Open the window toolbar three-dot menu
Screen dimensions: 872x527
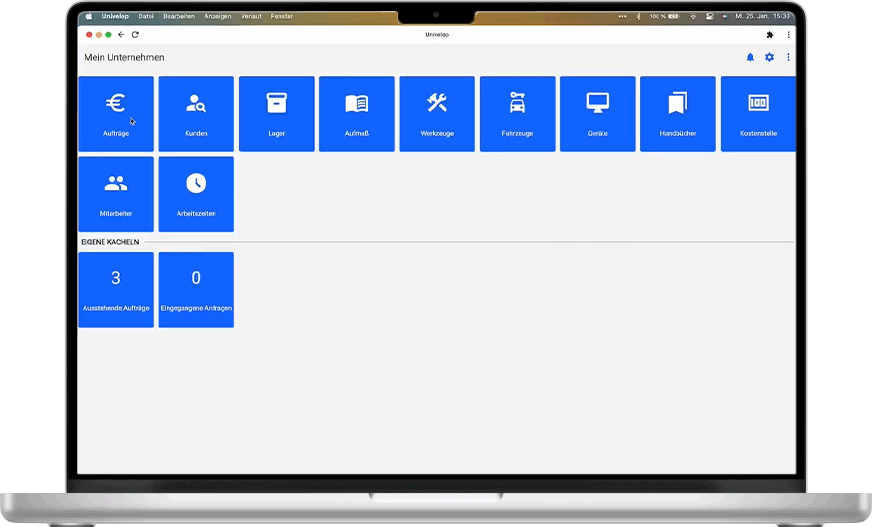788,34
